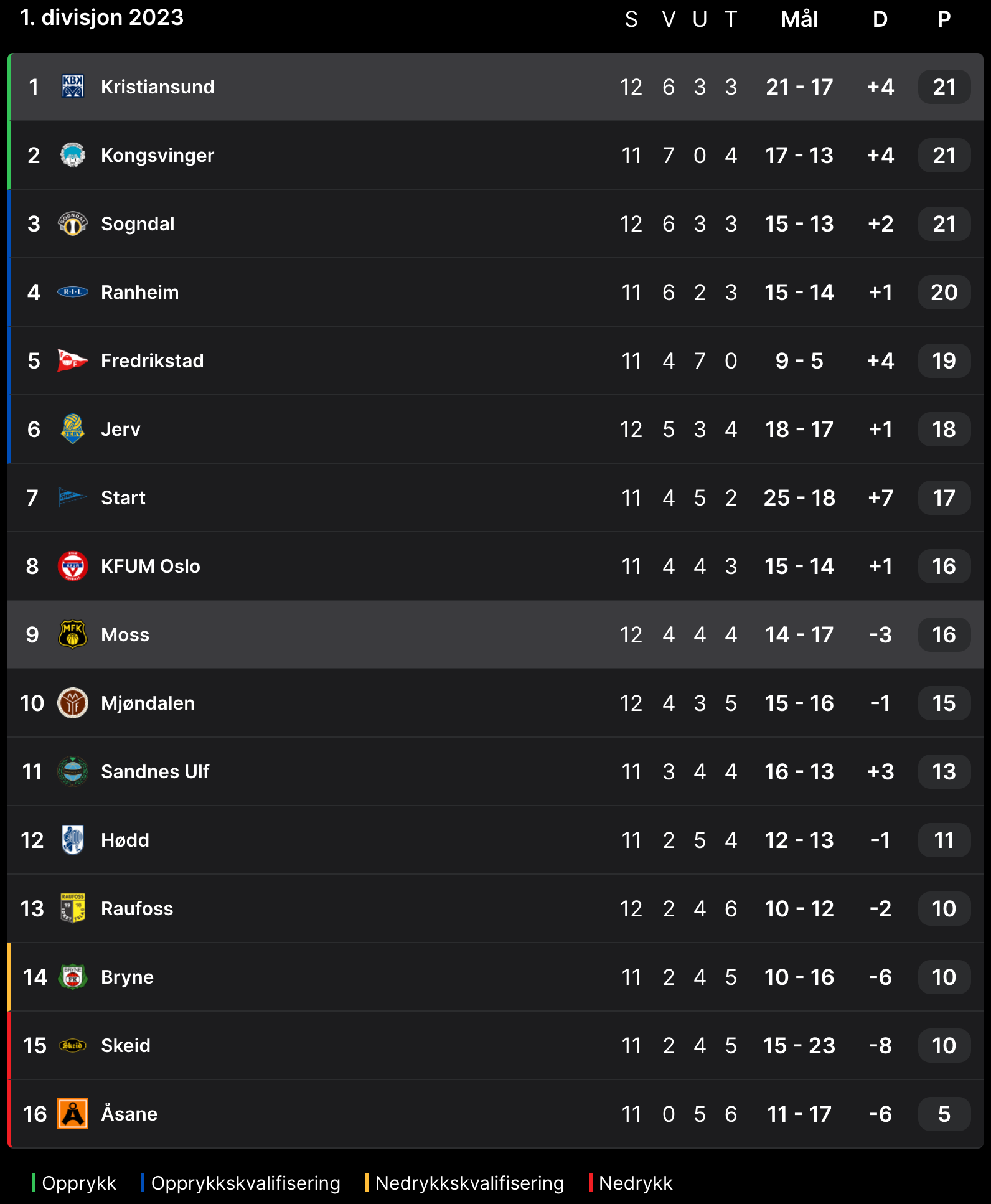Click the Sogndal club badge
Viewport: 991px width, 1204px height.
pyautogui.click(x=73, y=223)
